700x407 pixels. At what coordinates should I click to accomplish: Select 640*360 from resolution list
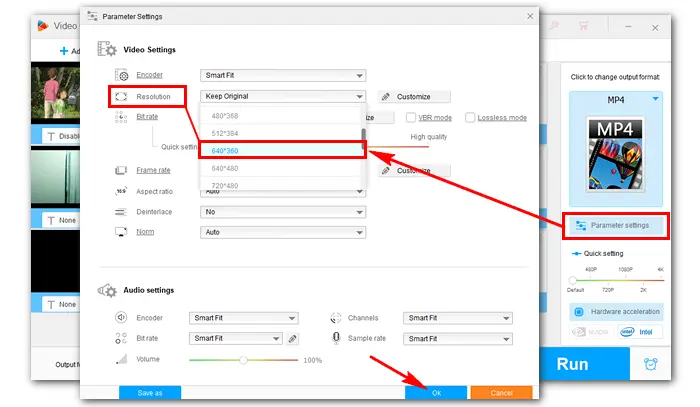[282, 150]
